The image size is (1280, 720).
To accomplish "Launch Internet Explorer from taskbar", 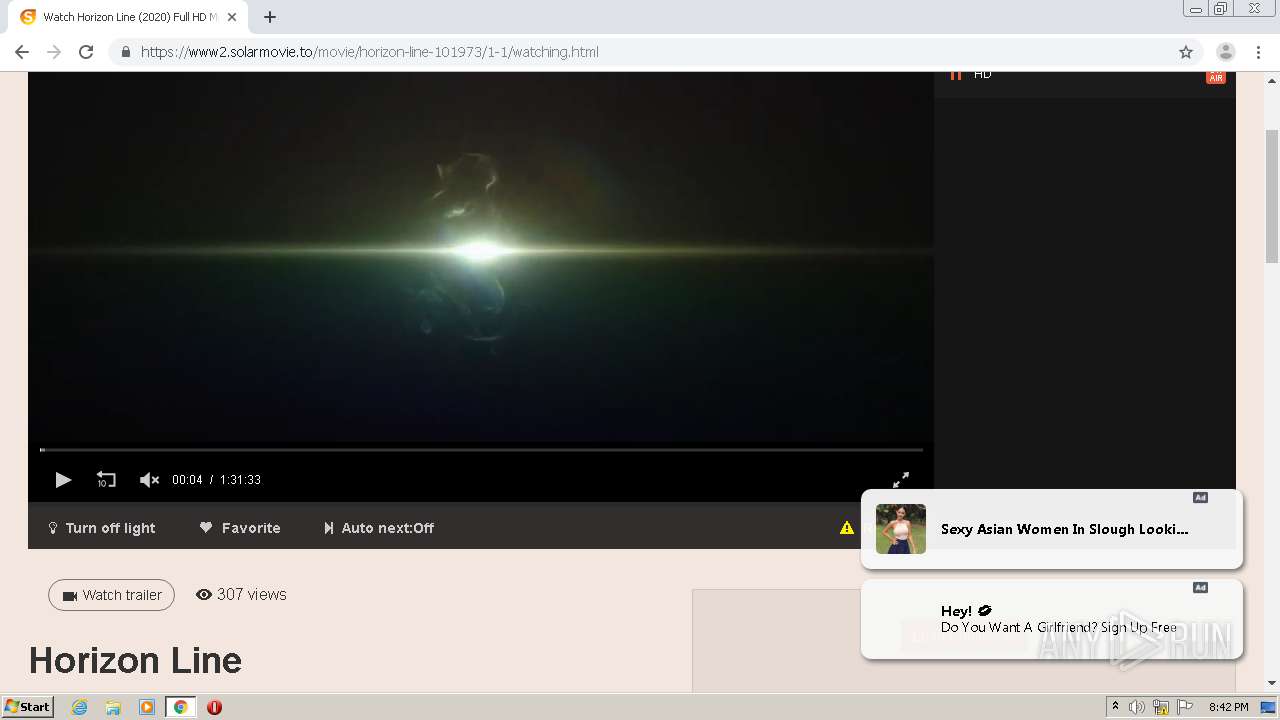I will click(x=79, y=707).
